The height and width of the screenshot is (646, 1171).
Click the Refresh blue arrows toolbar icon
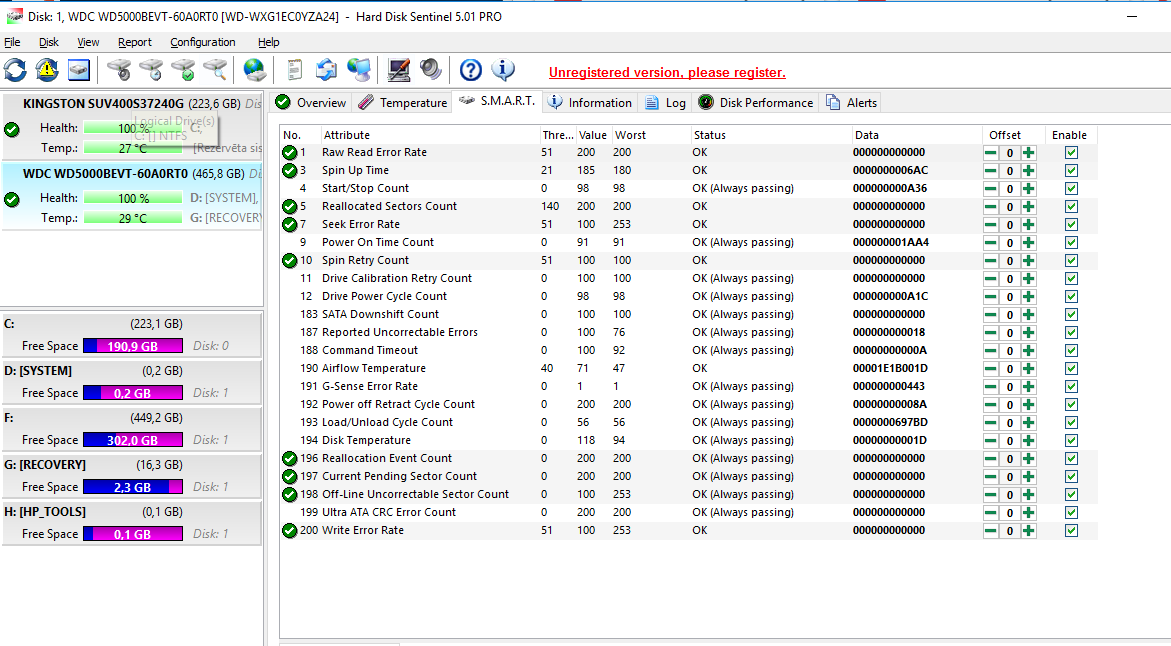(16, 70)
